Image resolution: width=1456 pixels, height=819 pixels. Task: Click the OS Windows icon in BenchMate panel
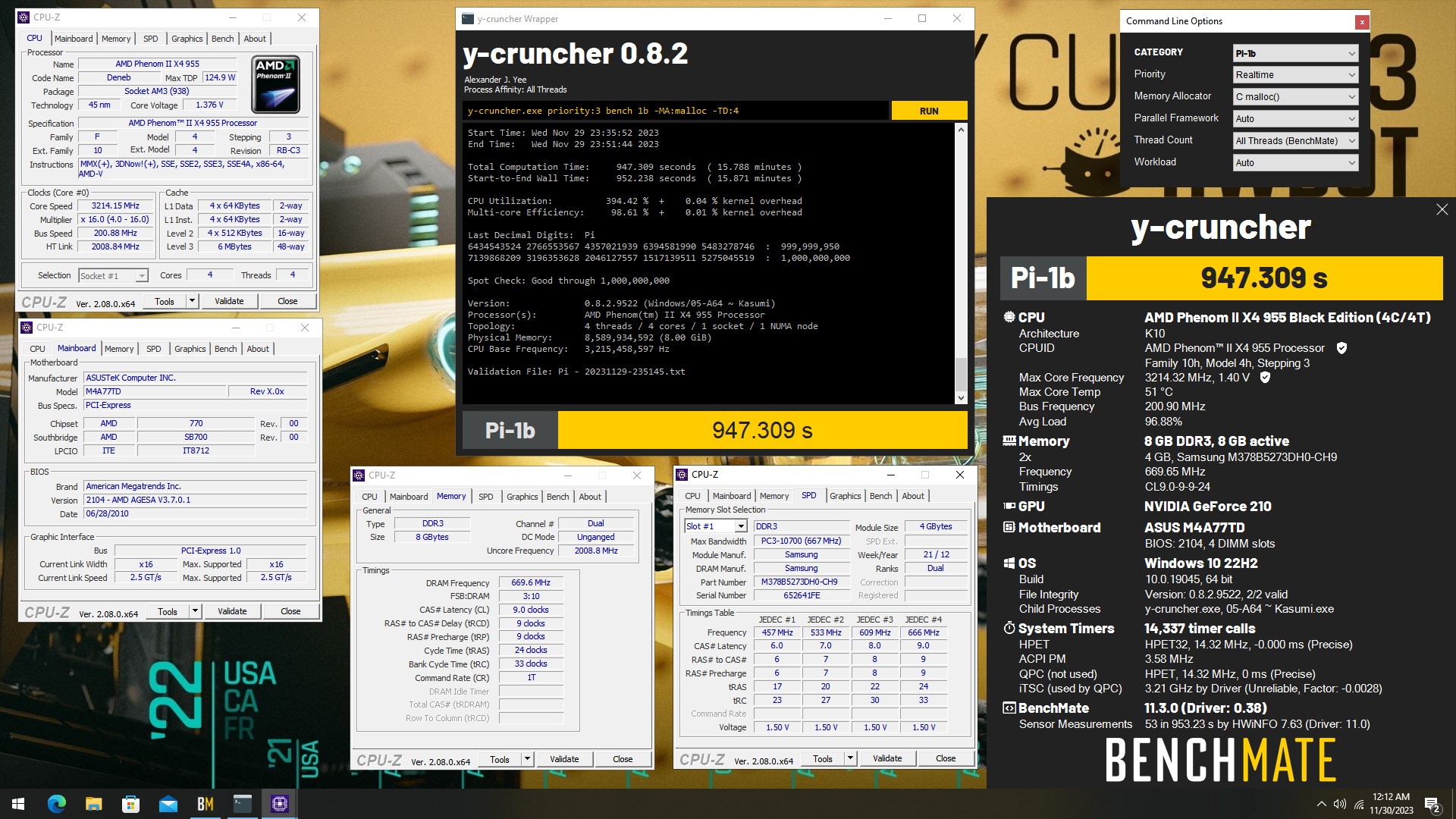point(1009,563)
